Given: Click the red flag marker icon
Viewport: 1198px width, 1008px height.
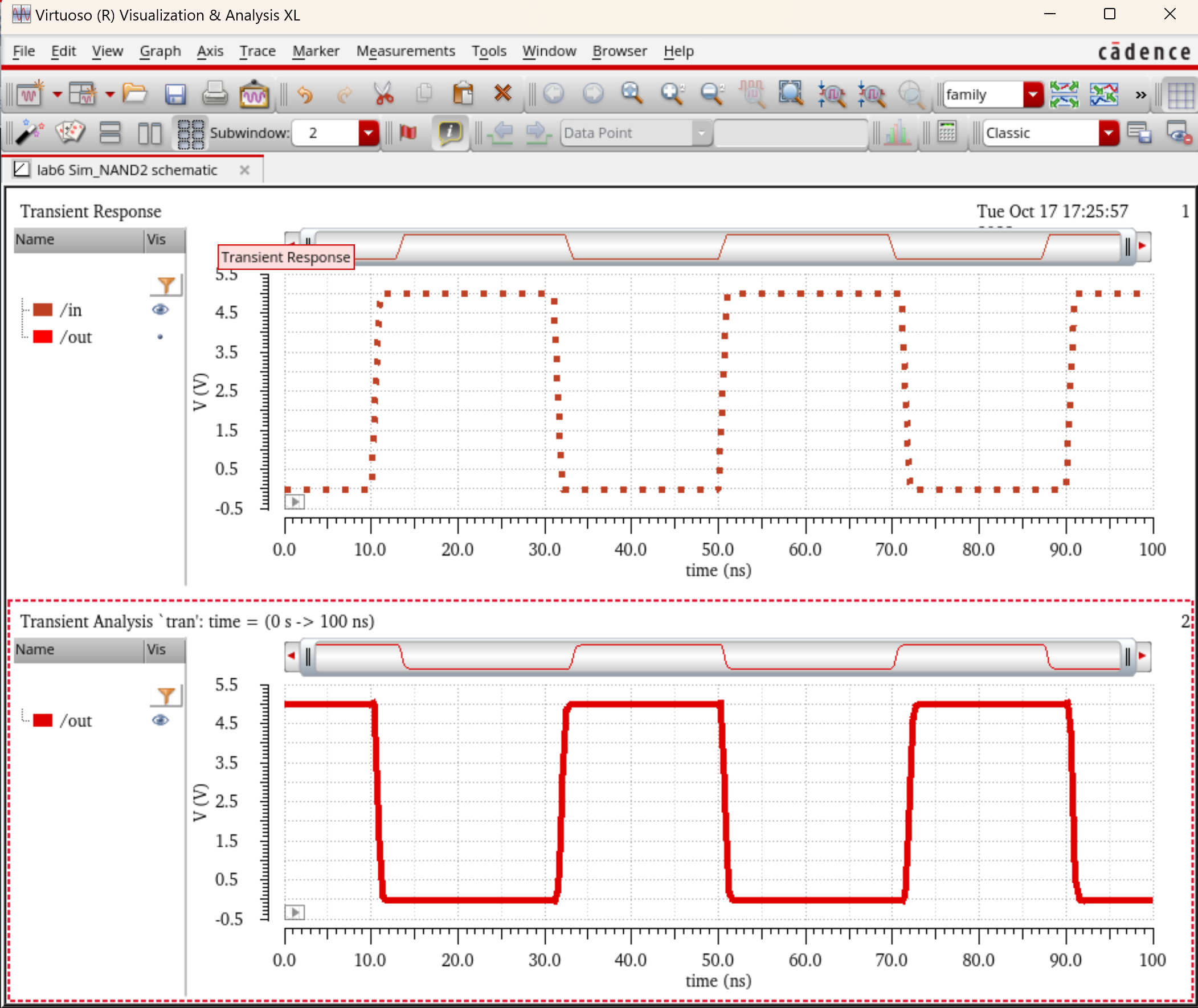Looking at the screenshot, I should coord(407,133).
